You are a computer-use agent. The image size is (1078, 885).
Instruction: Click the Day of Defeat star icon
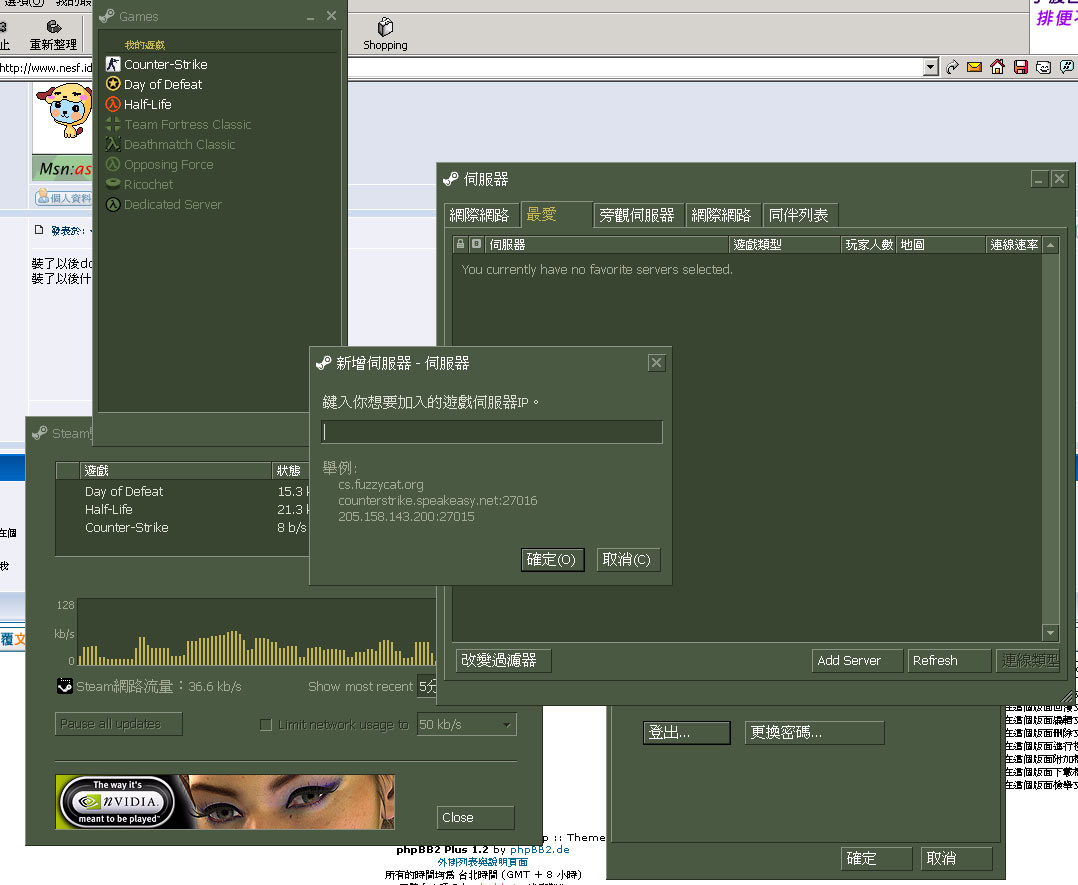pyautogui.click(x=113, y=84)
